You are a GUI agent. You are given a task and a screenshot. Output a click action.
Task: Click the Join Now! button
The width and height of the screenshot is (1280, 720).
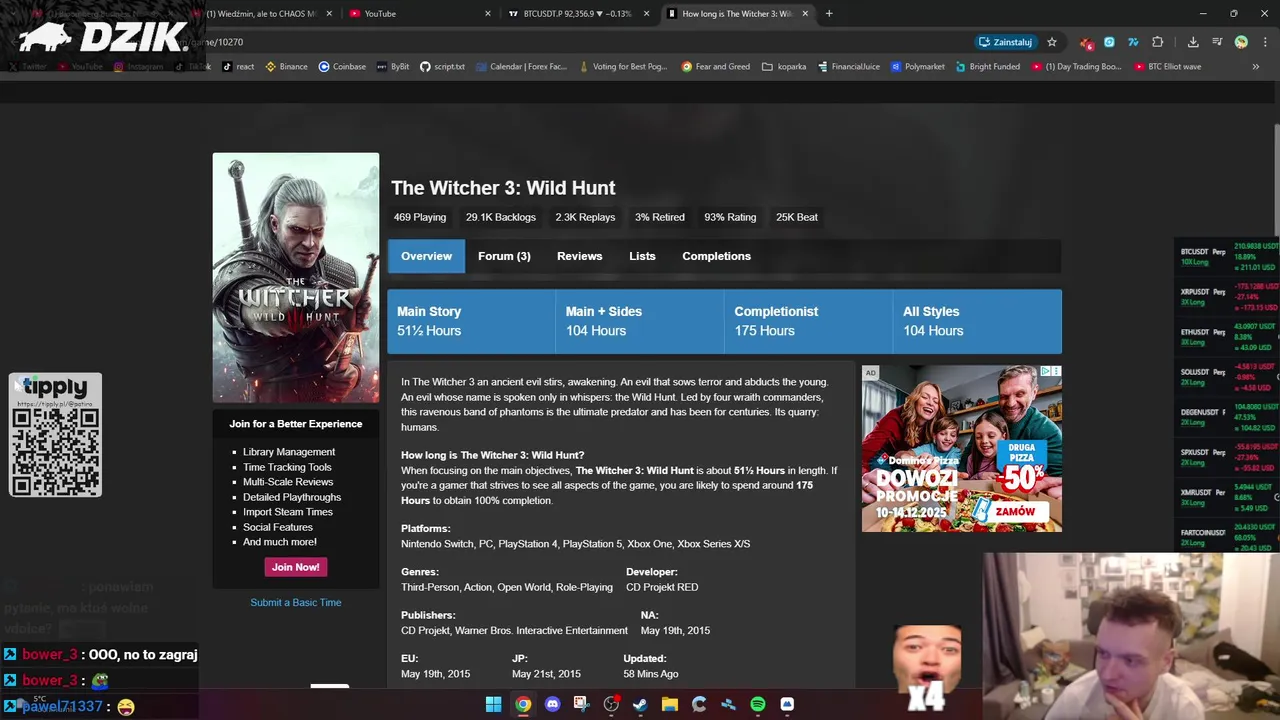tap(296, 567)
